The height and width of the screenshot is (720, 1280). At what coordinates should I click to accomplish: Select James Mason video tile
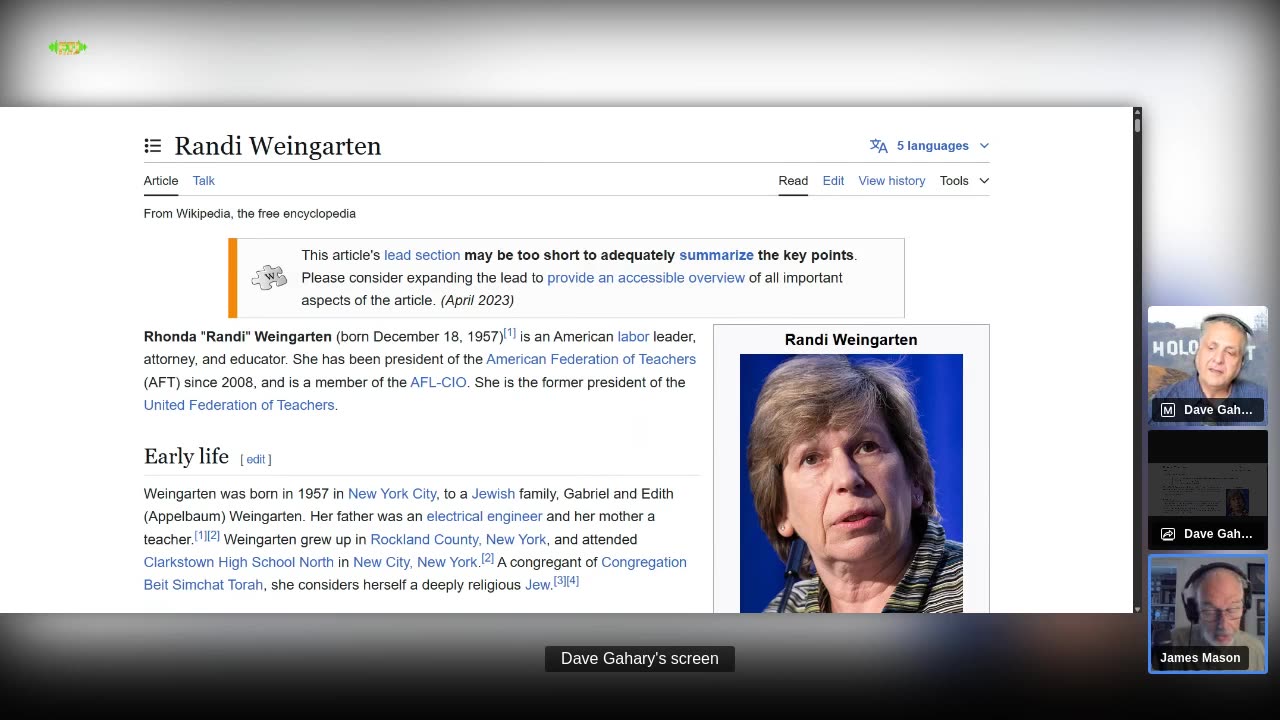coord(1208,613)
